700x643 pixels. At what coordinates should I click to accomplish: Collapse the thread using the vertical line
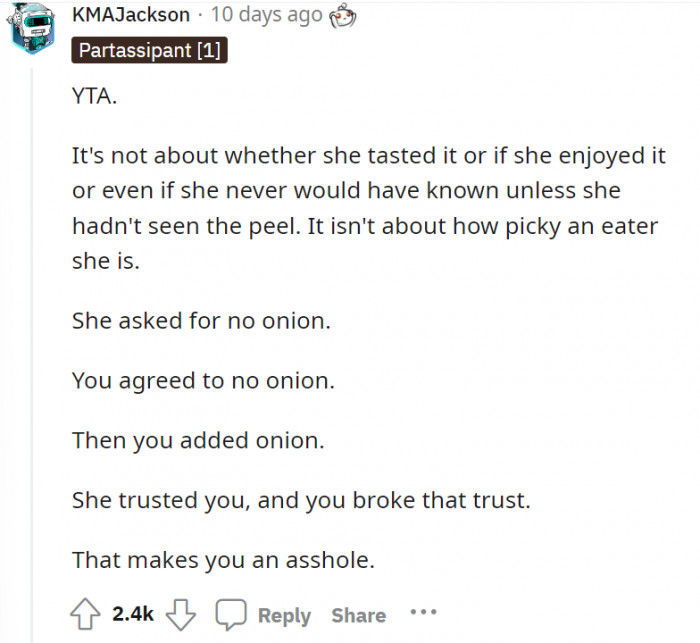(x=31, y=350)
